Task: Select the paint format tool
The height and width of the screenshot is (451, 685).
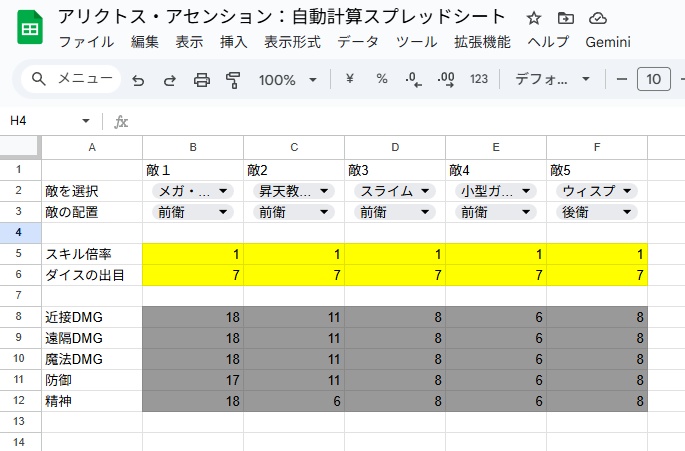Action: 233,80
